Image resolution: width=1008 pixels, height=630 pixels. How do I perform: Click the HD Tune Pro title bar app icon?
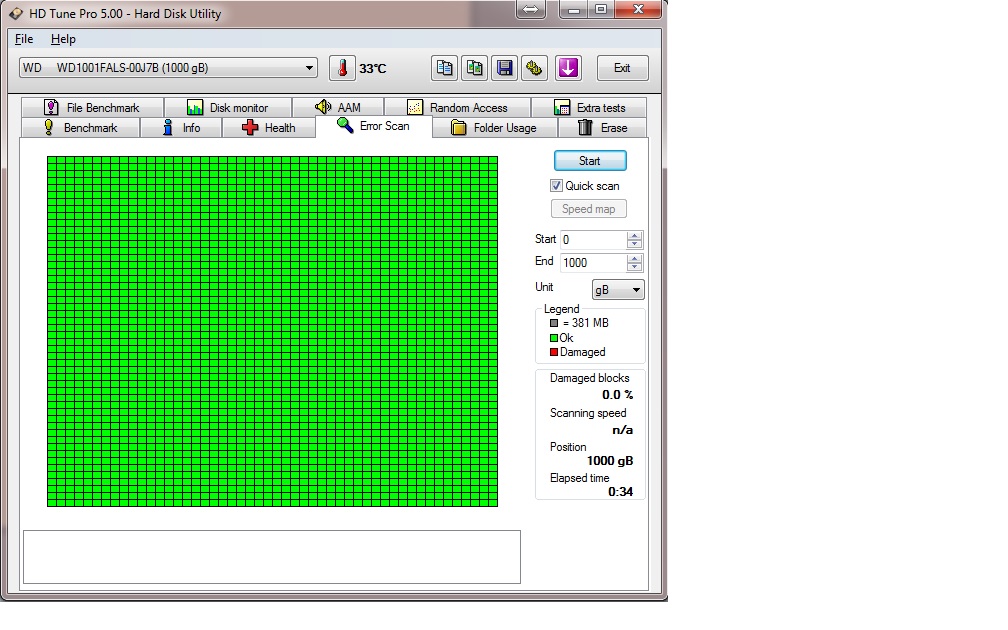tap(15, 14)
